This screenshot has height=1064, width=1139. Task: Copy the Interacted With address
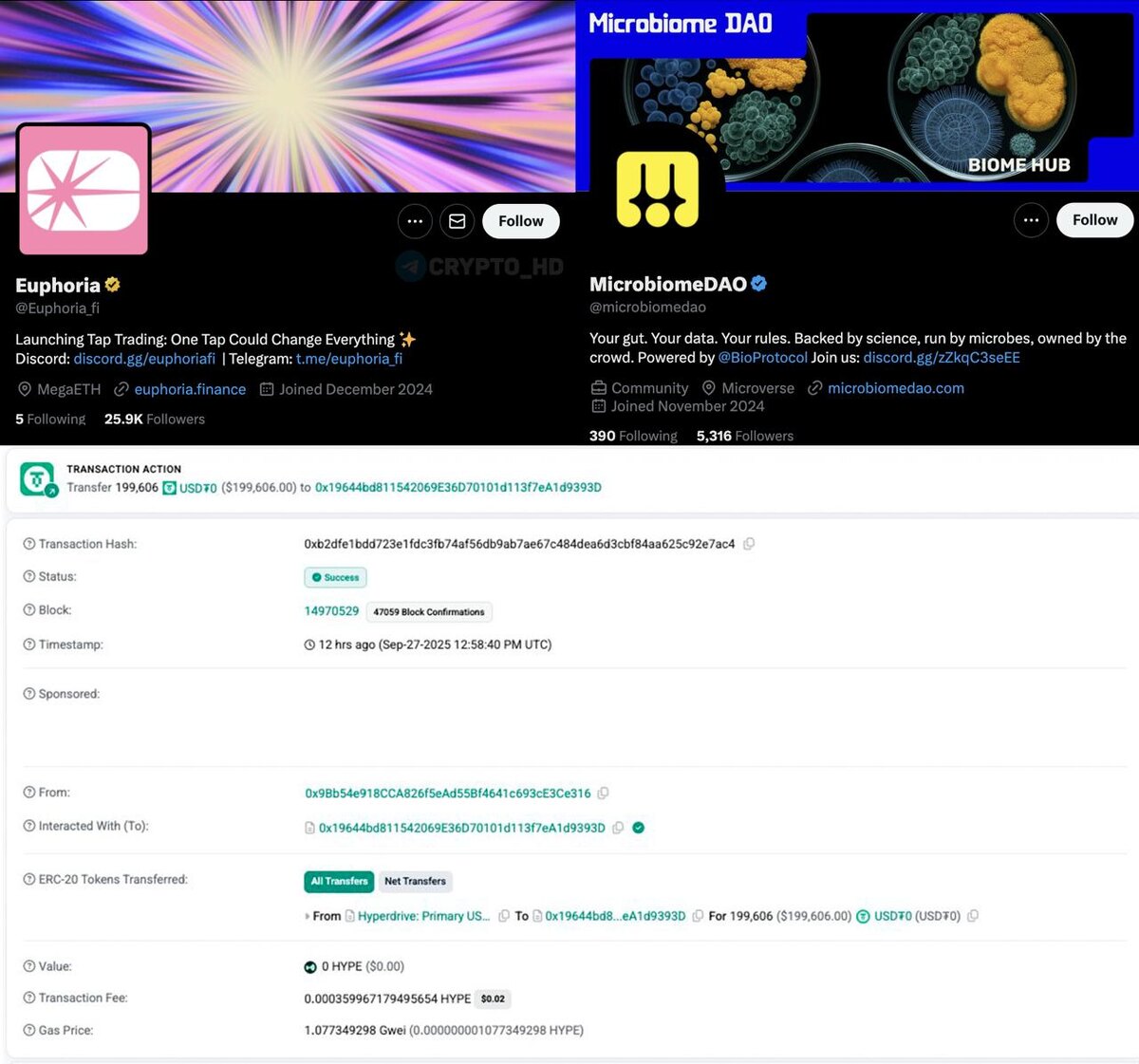[618, 828]
